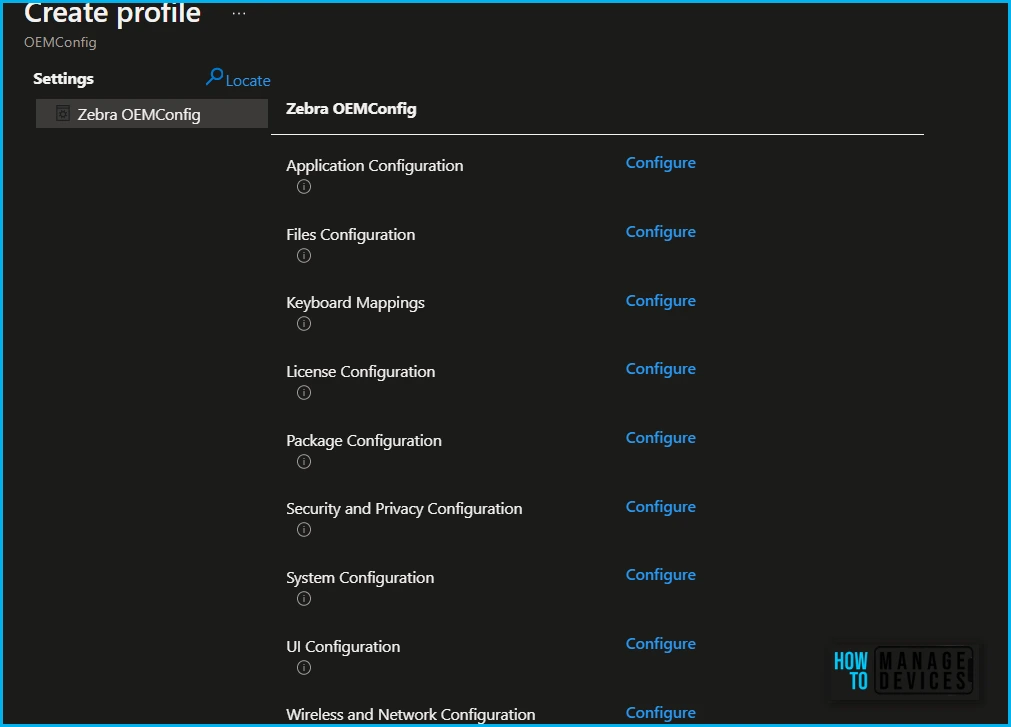Configure System Configuration
This screenshot has height=727, width=1011.
660,575
